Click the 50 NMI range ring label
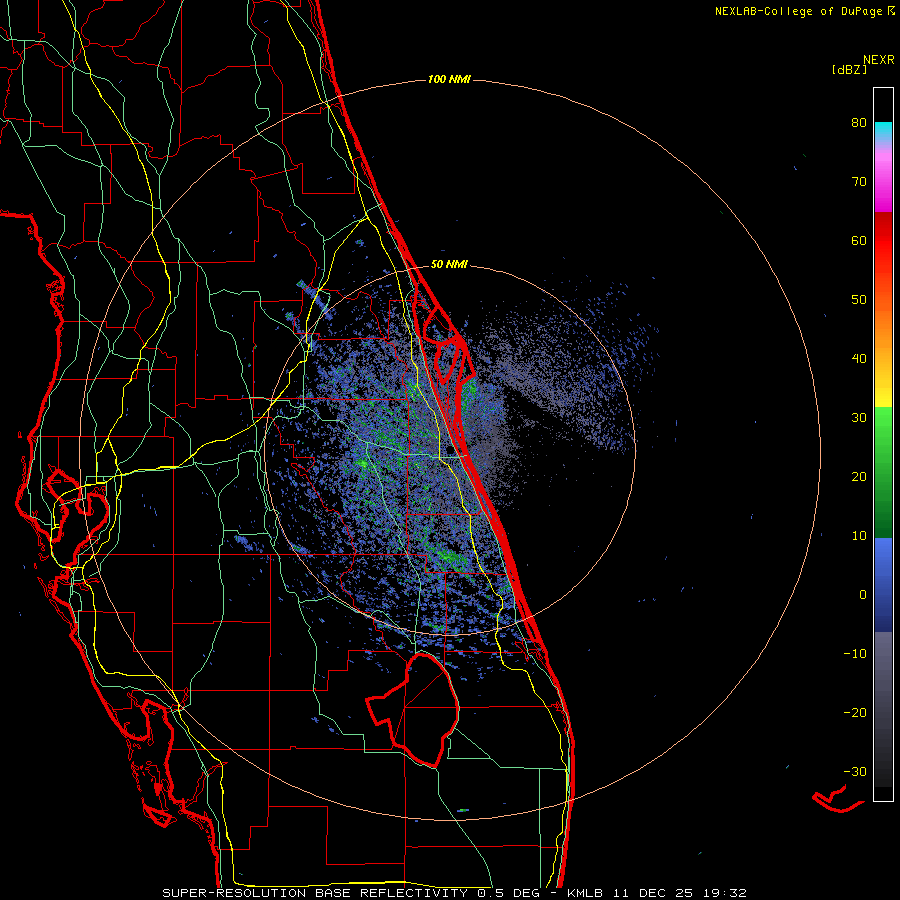Screen dimensions: 900x900 click(449, 265)
